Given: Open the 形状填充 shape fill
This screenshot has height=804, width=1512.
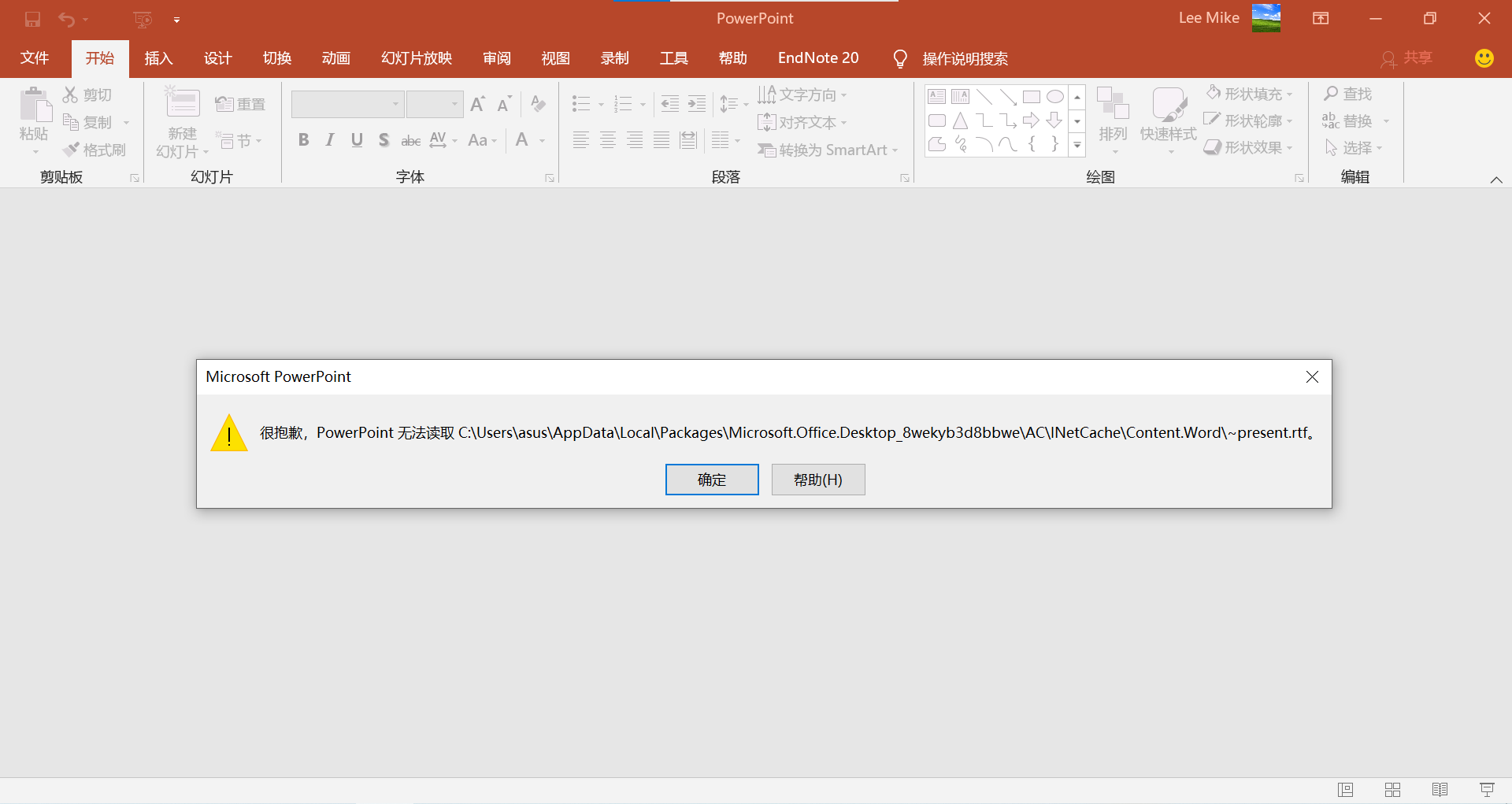Looking at the screenshot, I should (x=1249, y=94).
